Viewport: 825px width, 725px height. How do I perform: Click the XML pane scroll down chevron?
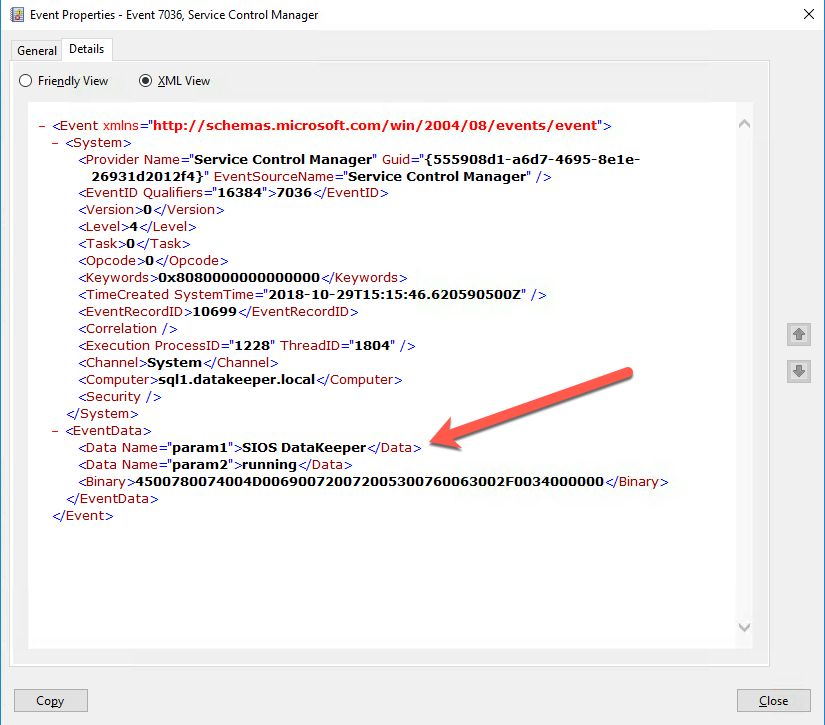click(743, 627)
